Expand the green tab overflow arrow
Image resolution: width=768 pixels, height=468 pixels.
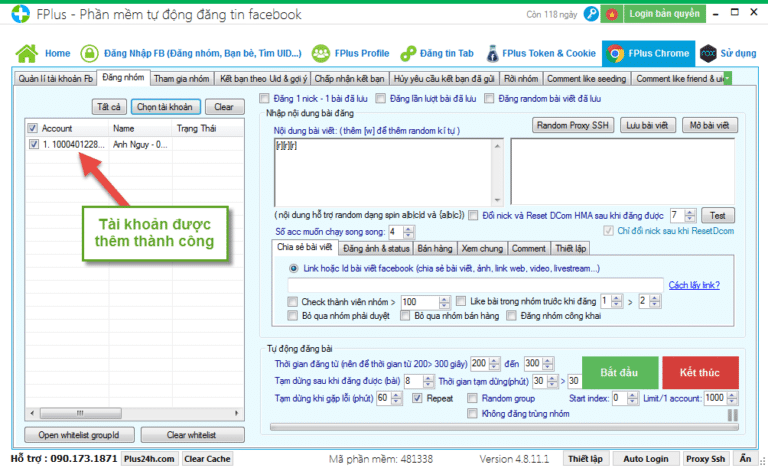(x=728, y=78)
